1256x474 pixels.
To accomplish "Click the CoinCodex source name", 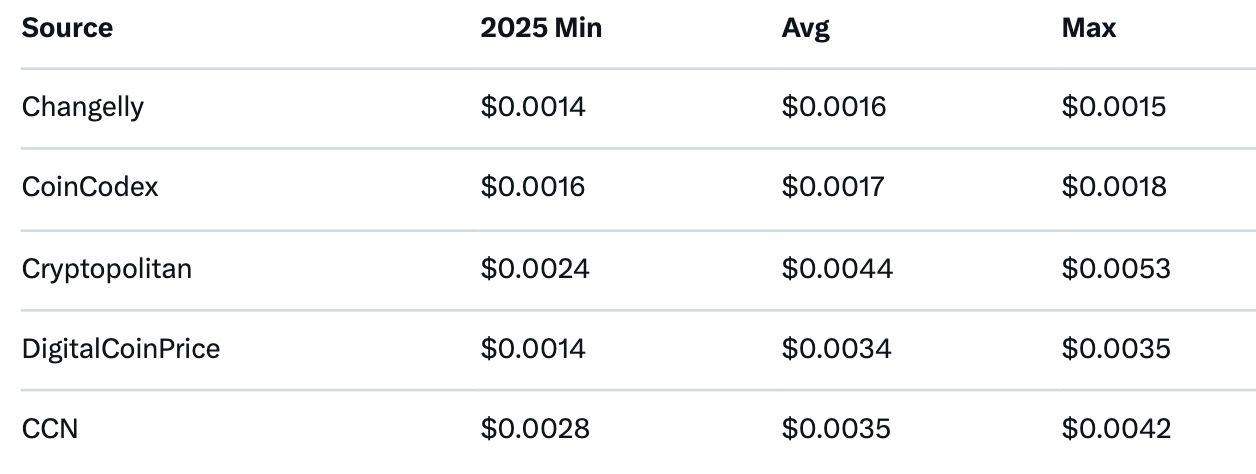I will click(x=90, y=187).
